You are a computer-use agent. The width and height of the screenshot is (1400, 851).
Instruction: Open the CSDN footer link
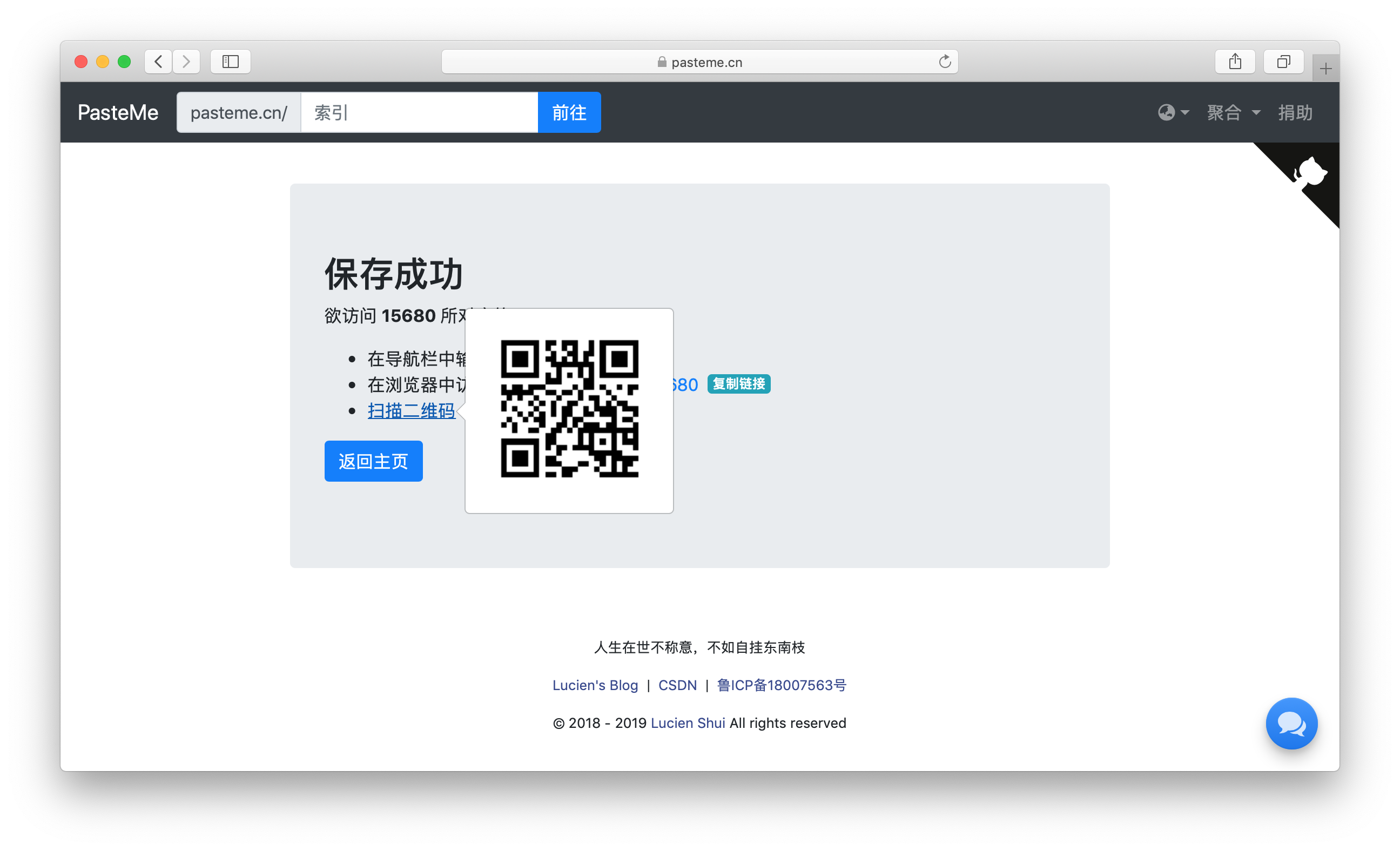(677, 685)
